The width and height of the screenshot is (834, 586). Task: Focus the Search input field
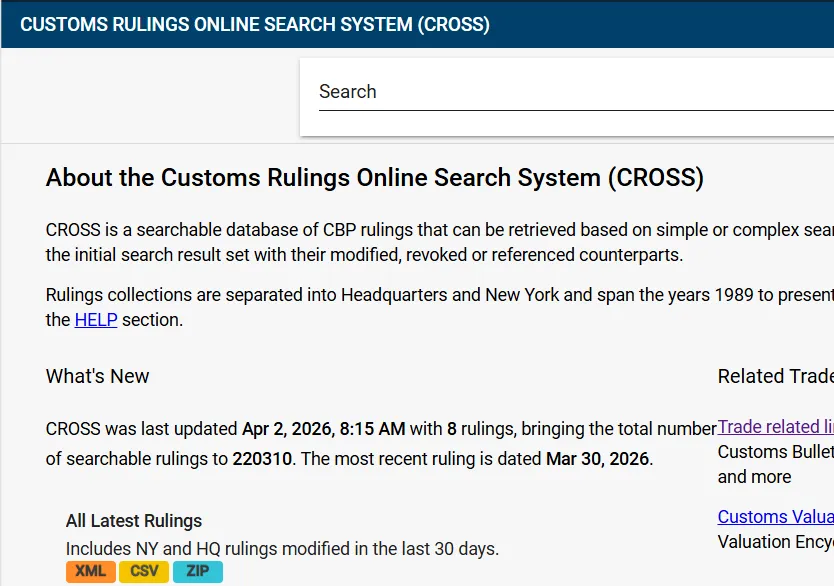(x=570, y=92)
